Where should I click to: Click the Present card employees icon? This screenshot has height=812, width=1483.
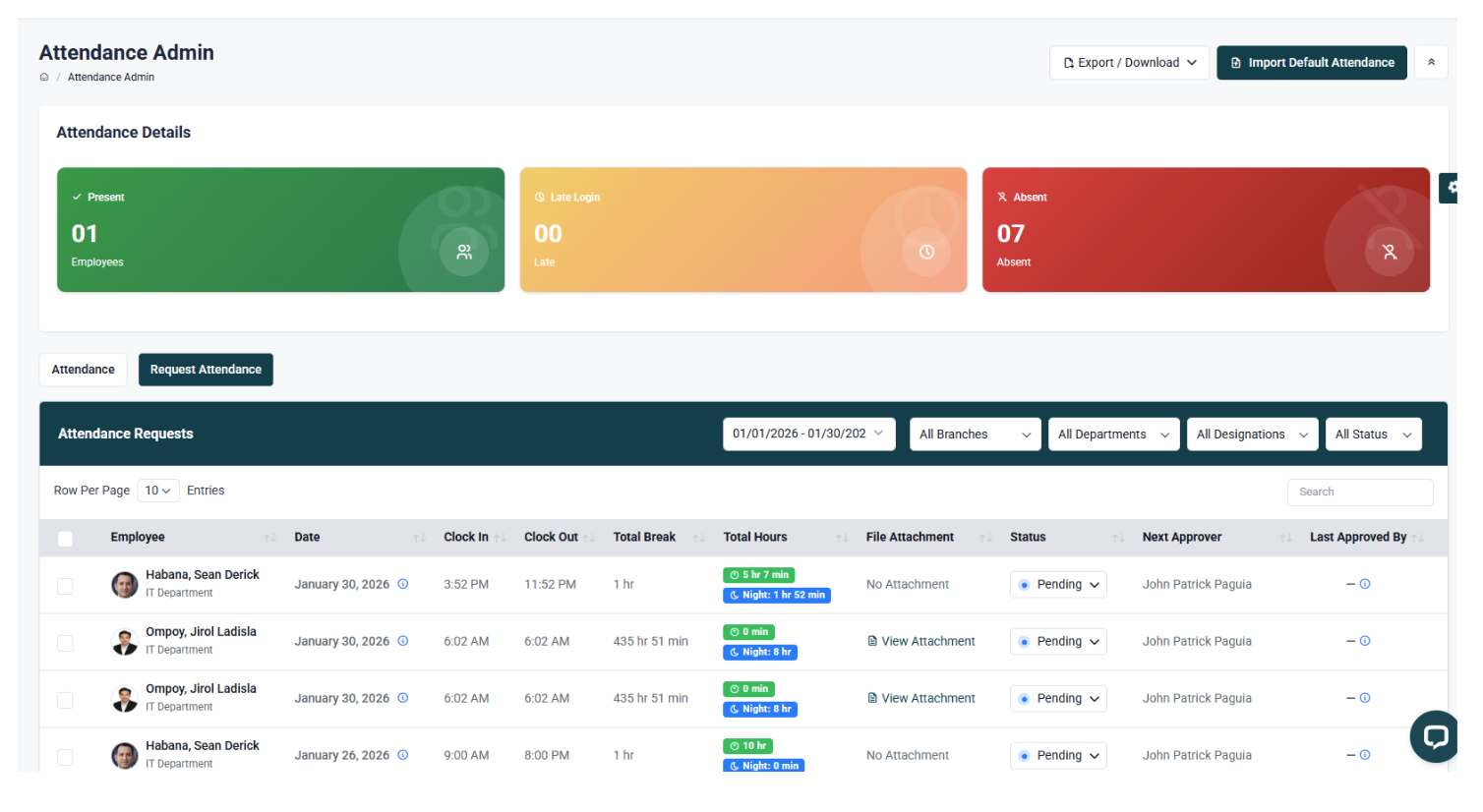(x=464, y=252)
